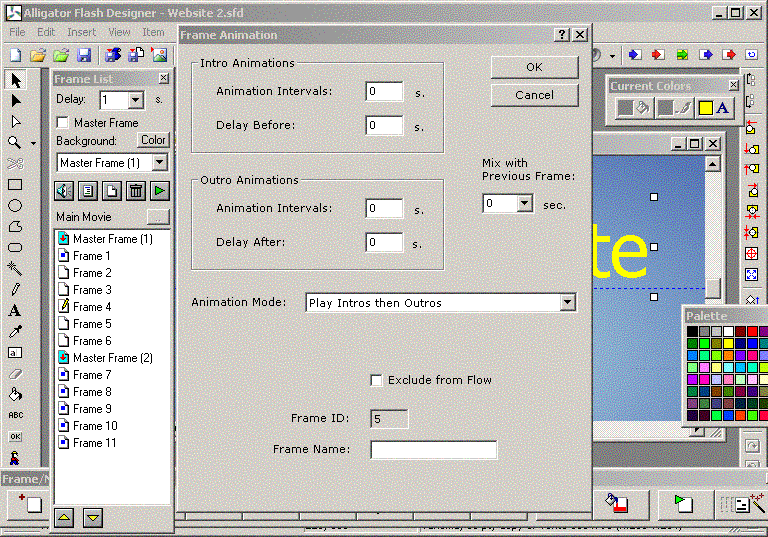
Task: Enable the Exclude from Flow checkbox
Action: point(376,380)
